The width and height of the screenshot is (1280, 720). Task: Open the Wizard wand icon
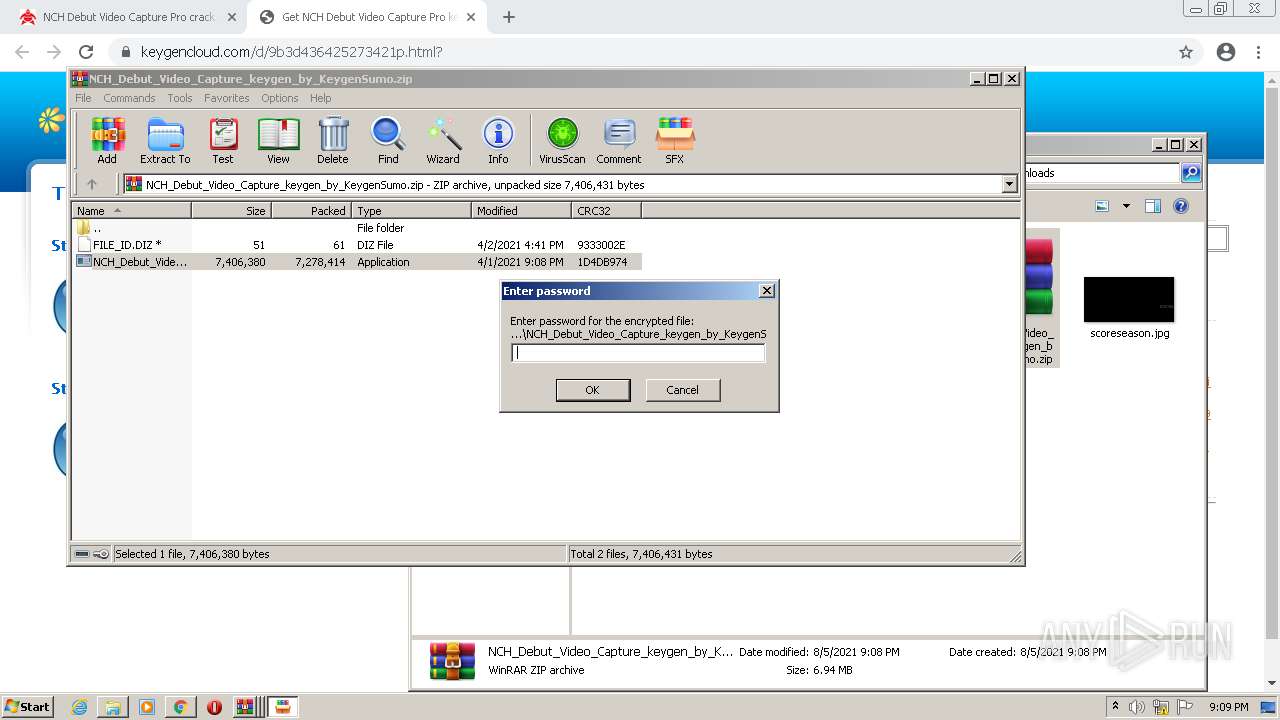[443, 140]
